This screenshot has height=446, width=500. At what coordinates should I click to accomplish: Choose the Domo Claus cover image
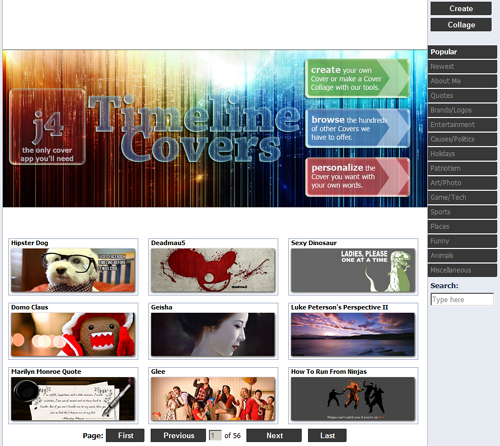click(73, 335)
